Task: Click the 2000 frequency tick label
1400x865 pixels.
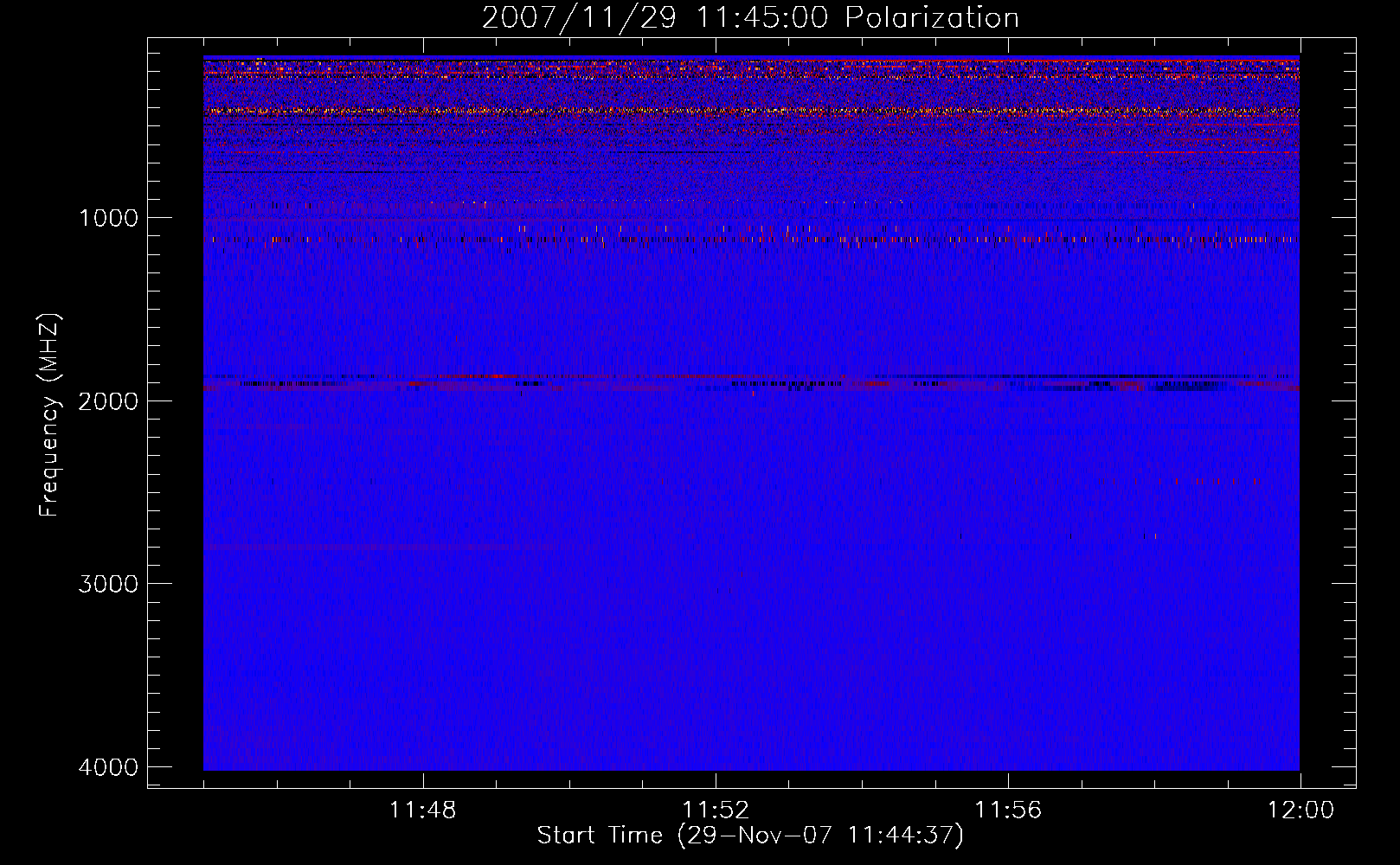Action: 108,400
